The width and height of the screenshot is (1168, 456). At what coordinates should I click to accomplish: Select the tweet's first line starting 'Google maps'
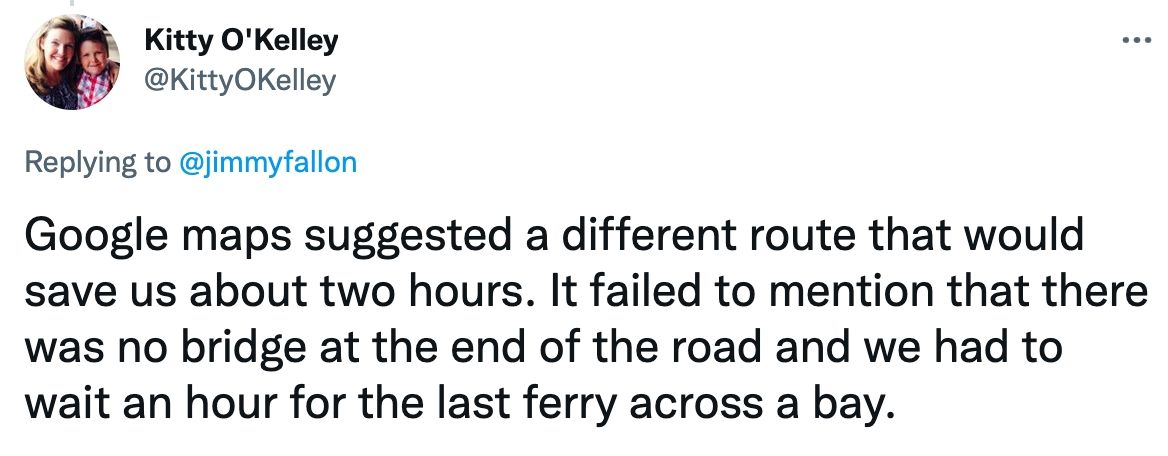click(x=554, y=236)
